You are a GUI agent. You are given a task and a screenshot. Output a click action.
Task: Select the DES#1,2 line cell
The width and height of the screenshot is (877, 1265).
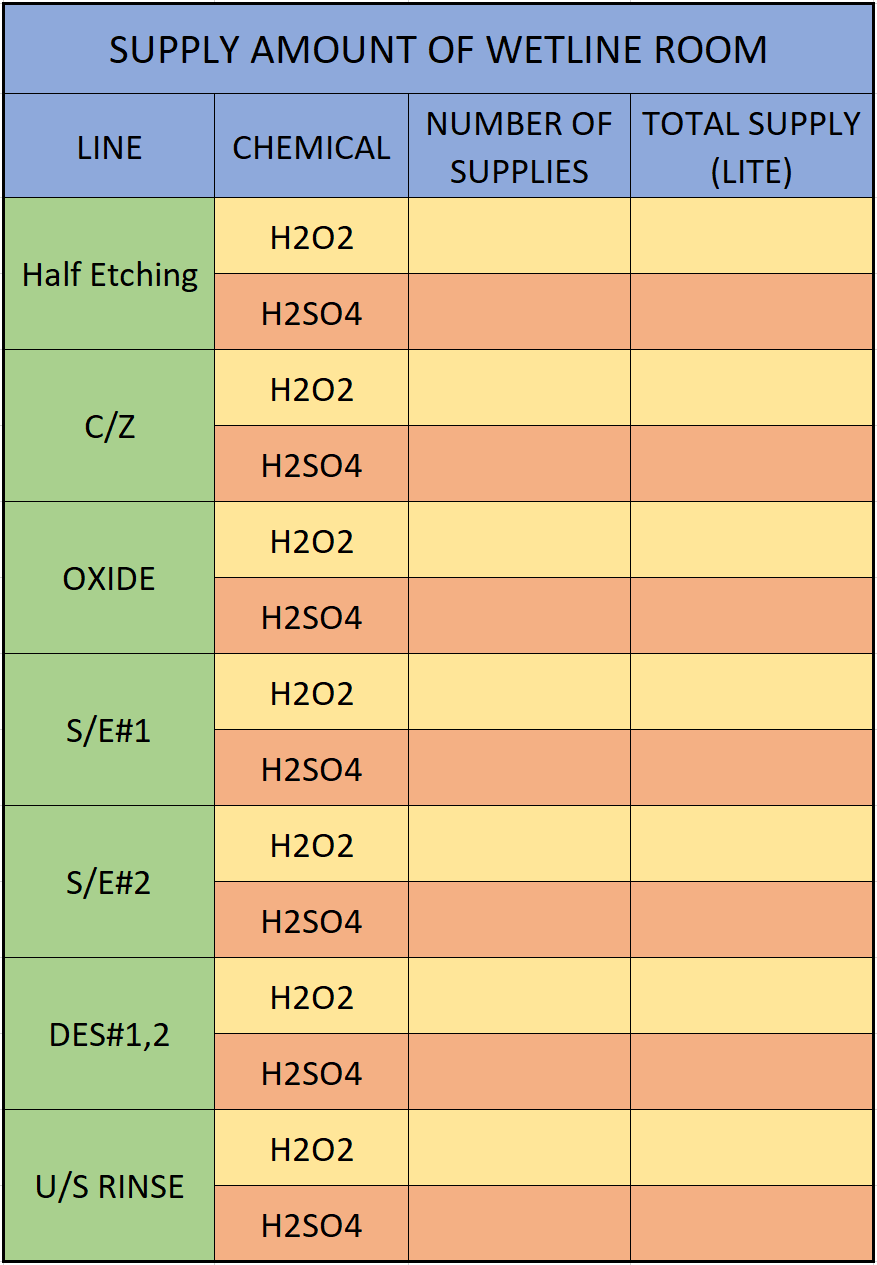[109, 1034]
